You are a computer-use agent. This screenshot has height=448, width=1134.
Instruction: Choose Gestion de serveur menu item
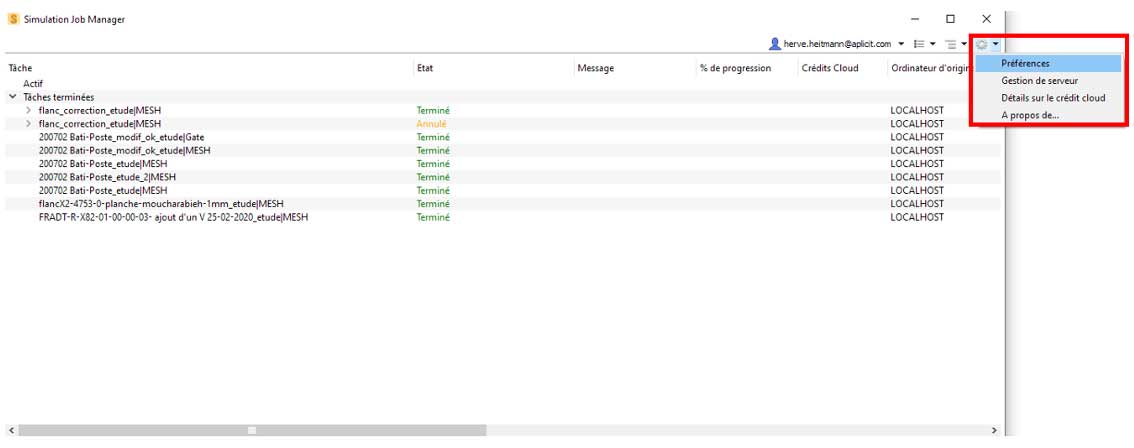point(1039,80)
